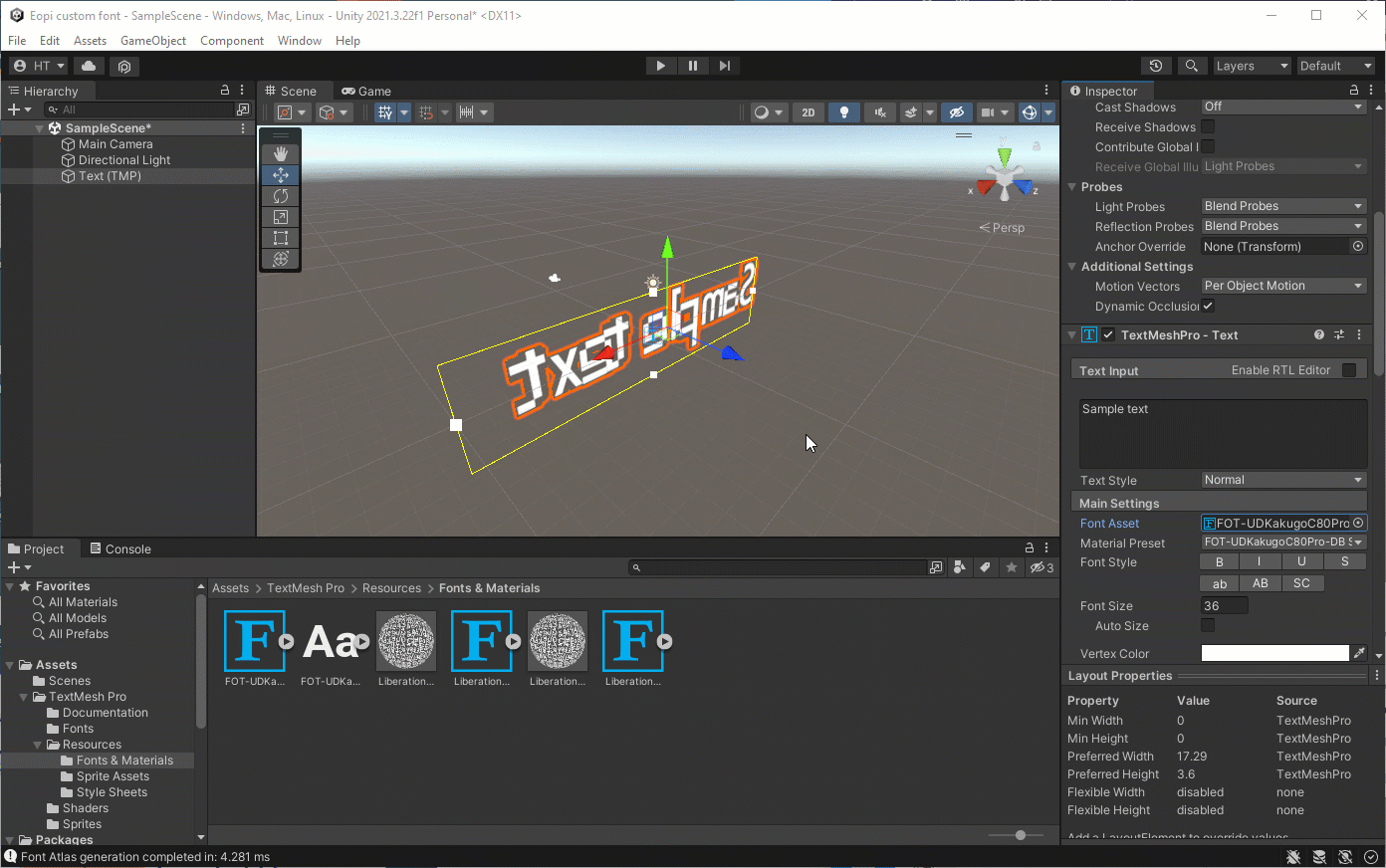
Task: Click the Play button
Action: (x=660, y=66)
